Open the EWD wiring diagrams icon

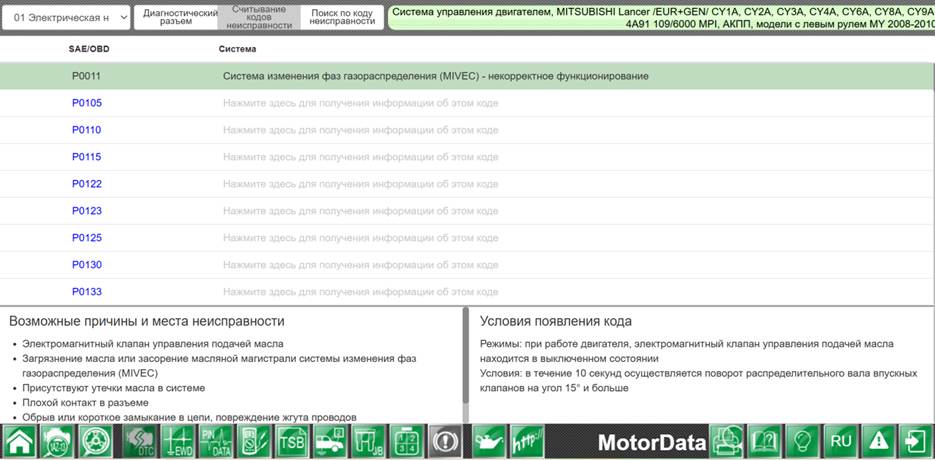[178, 442]
